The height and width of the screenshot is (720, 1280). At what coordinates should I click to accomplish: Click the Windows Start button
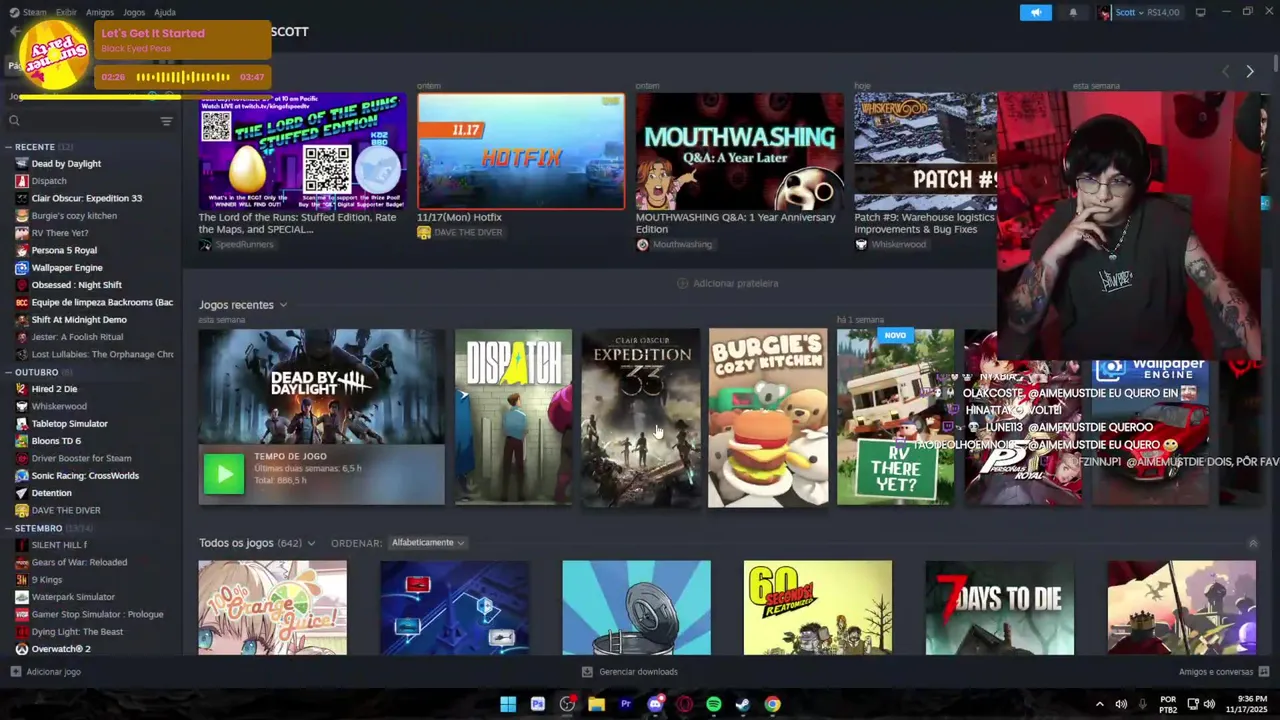click(x=508, y=704)
